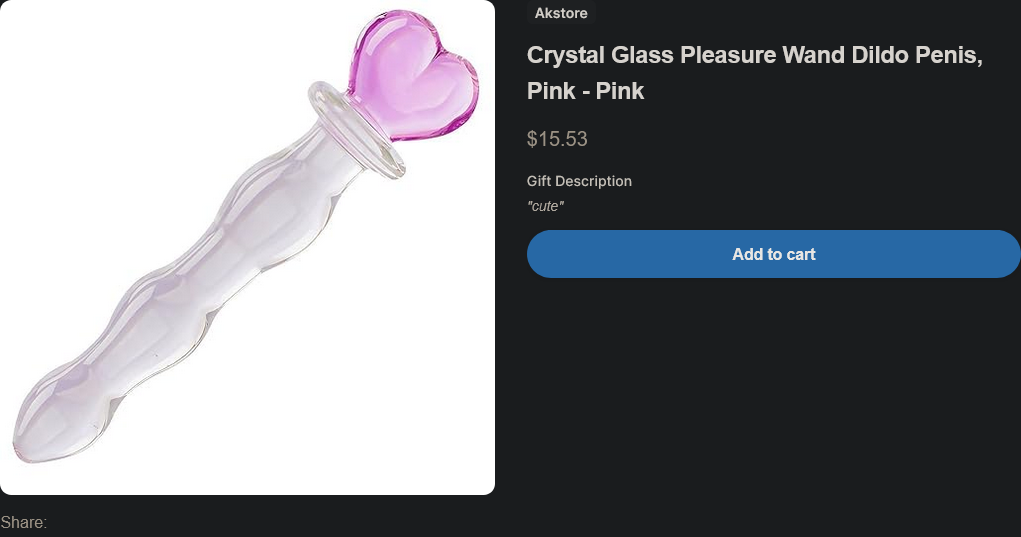This screenshot has height=537, width=1021.
Task: Click the "Pink - Pink" line of the title
Action: click(x=585, y=91)
